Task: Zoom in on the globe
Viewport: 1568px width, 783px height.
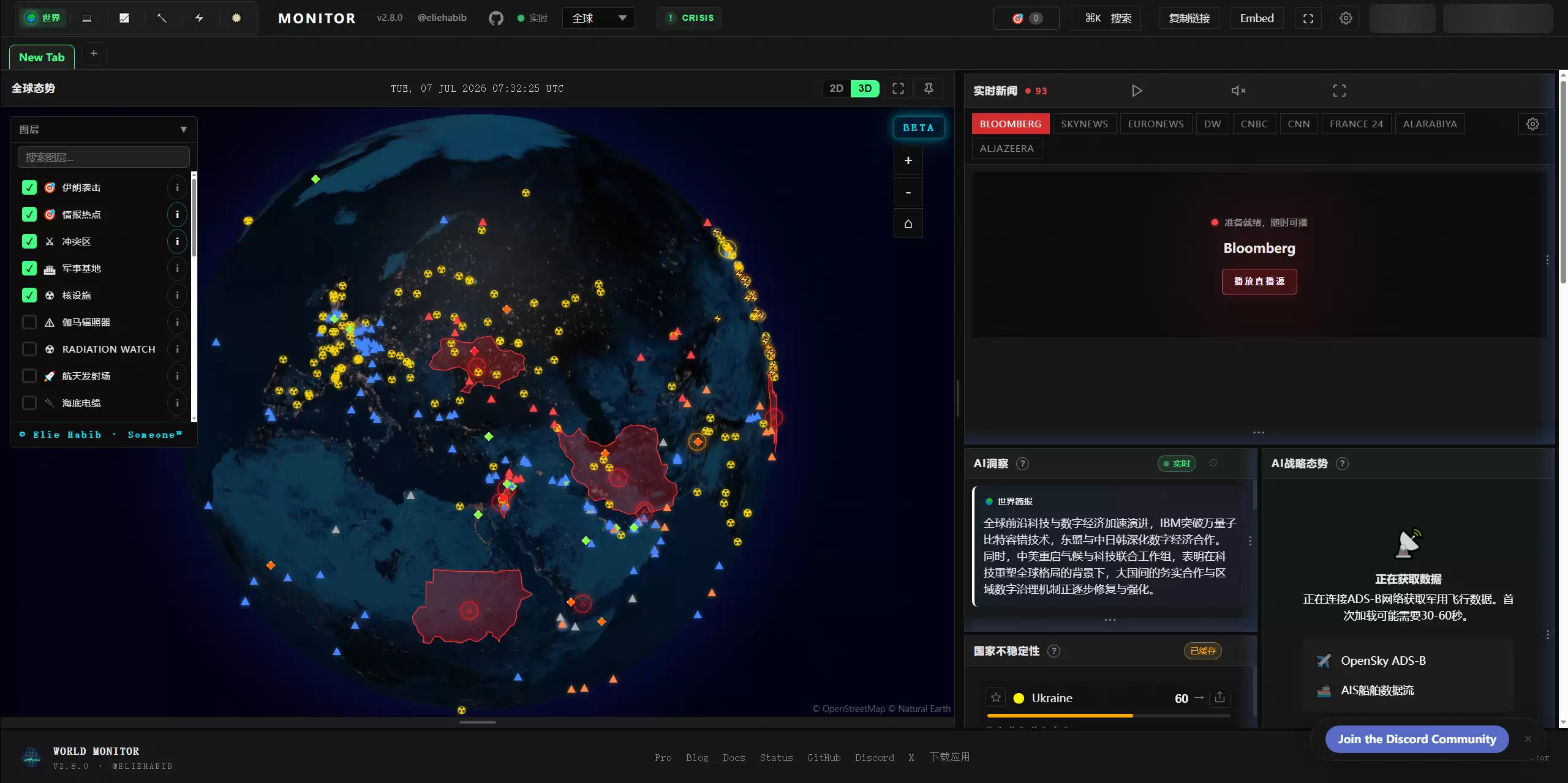Action: tap(908, 160)
